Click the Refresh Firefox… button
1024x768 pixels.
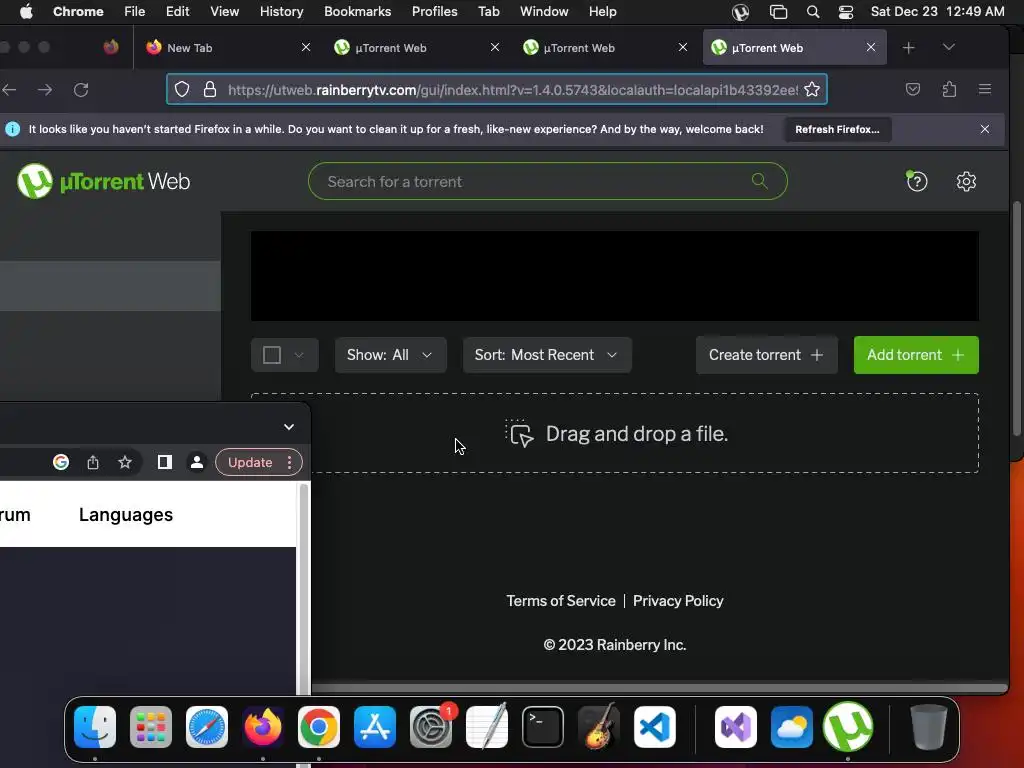coord(837,129)
